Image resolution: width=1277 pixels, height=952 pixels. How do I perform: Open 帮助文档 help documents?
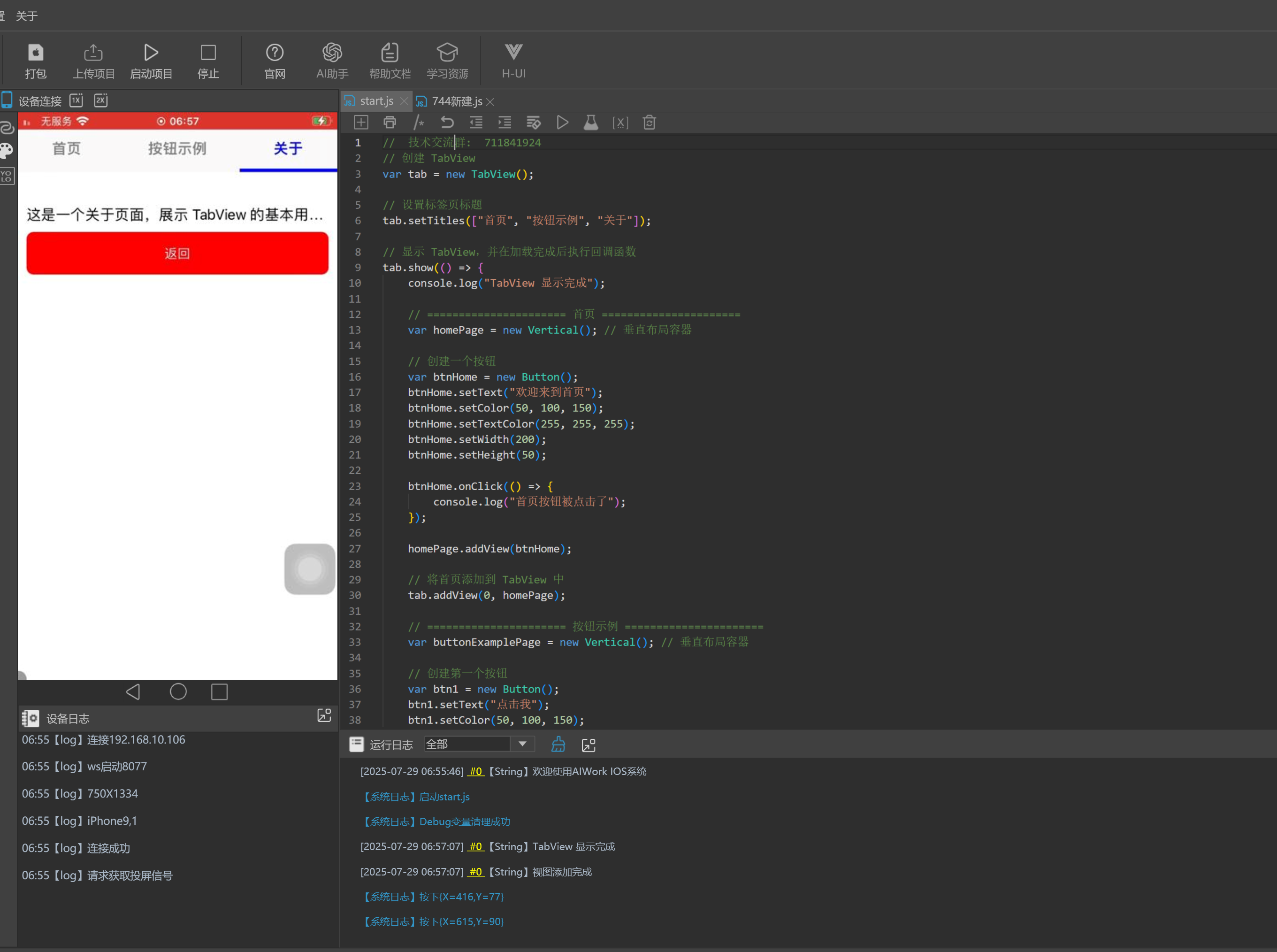[x=390, y=61]
